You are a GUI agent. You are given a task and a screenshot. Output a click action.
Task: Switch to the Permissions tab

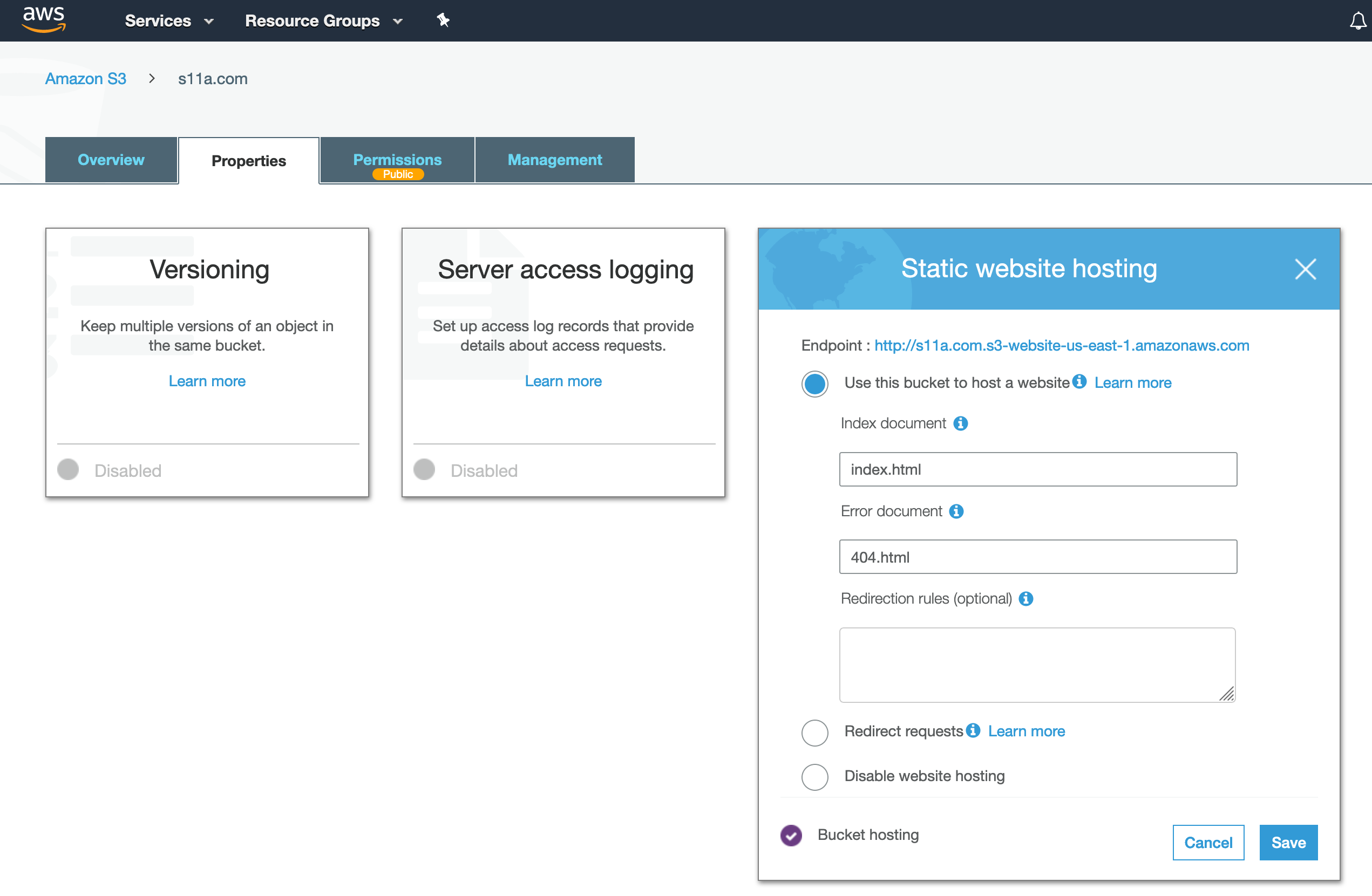397,160
